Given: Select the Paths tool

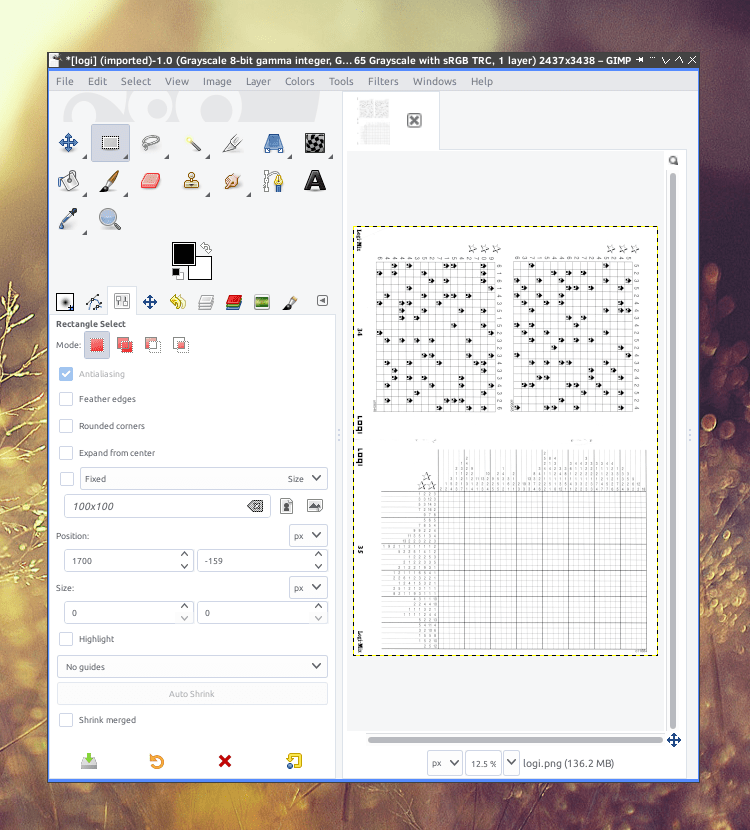Looking at the screenshot, I should [x=274, y=181].
